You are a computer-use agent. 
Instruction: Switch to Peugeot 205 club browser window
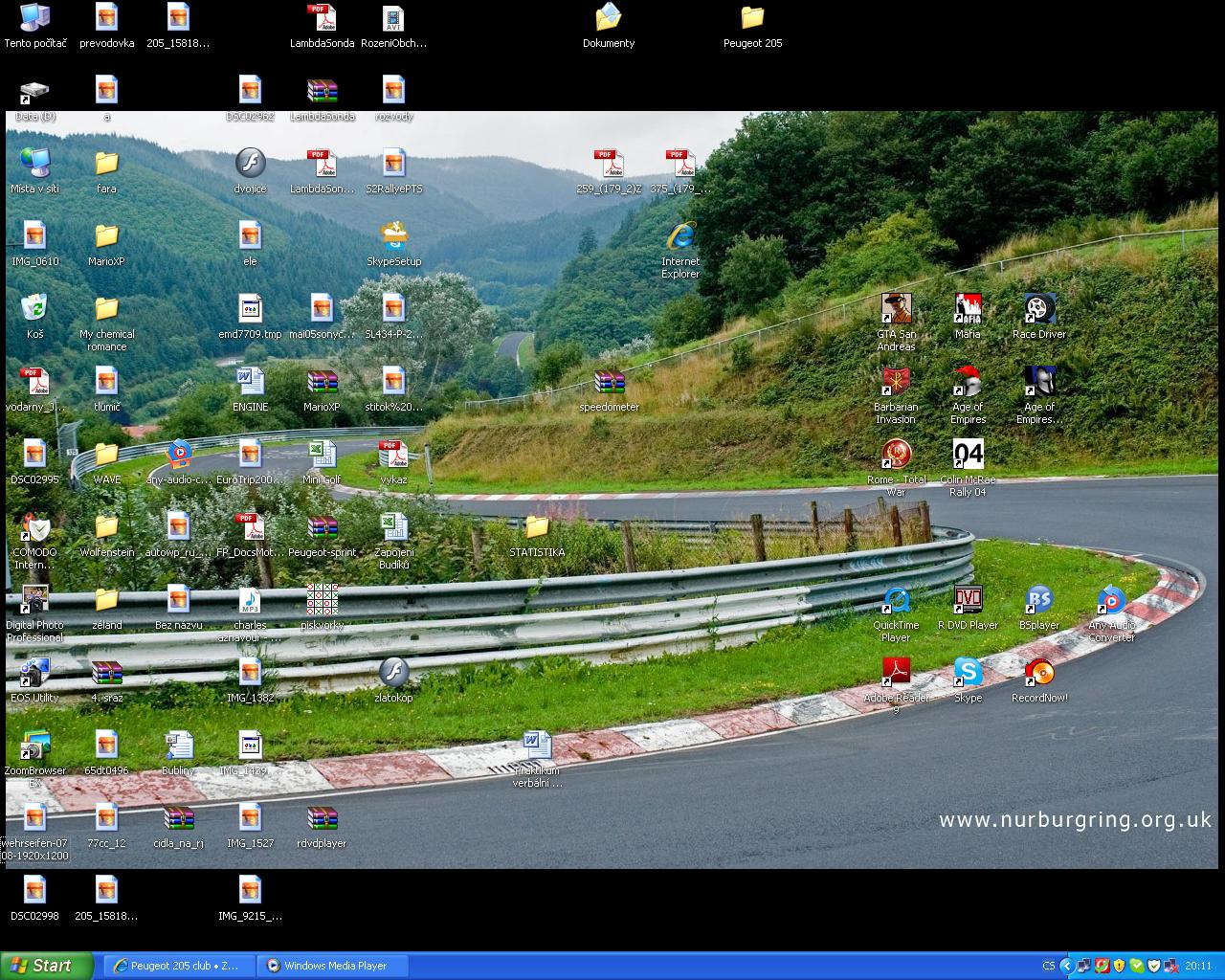click(179, 966)
